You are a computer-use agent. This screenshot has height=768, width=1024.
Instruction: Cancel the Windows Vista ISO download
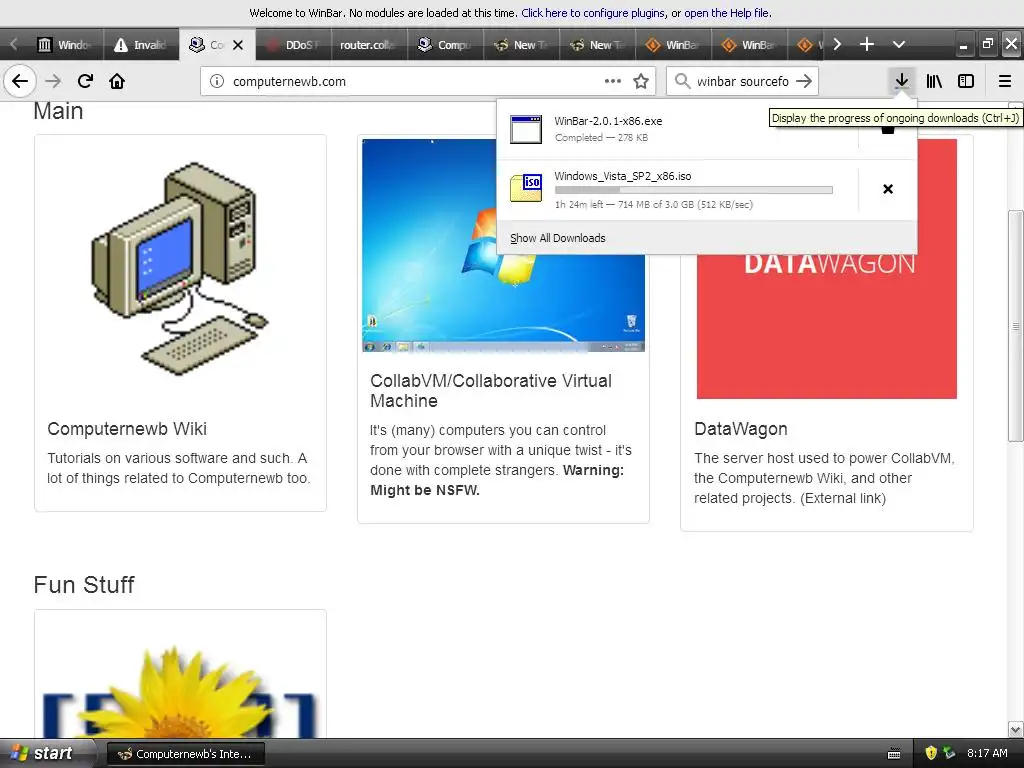click(x=888, y=189)
